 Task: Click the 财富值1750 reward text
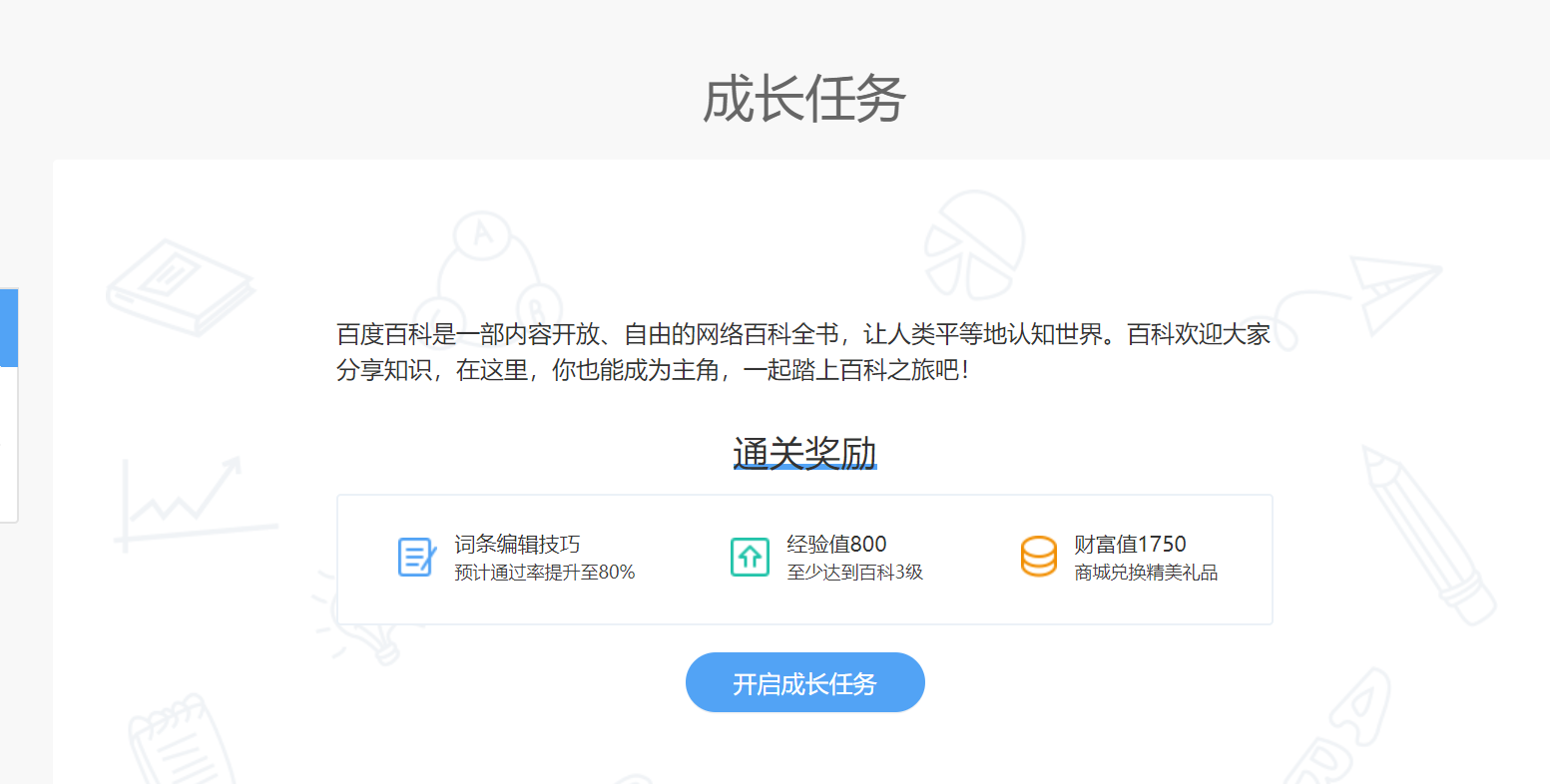pos(1129,545)
